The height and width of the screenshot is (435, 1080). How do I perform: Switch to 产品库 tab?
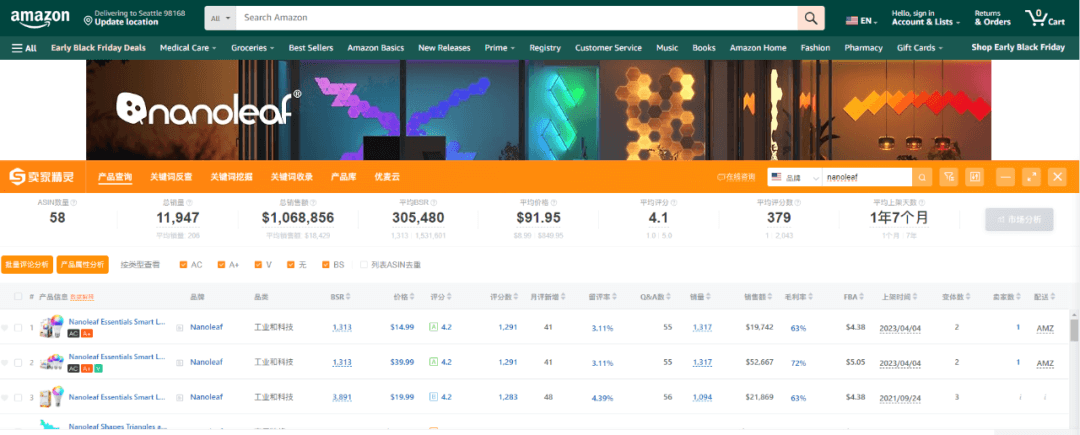click(344, 177)
